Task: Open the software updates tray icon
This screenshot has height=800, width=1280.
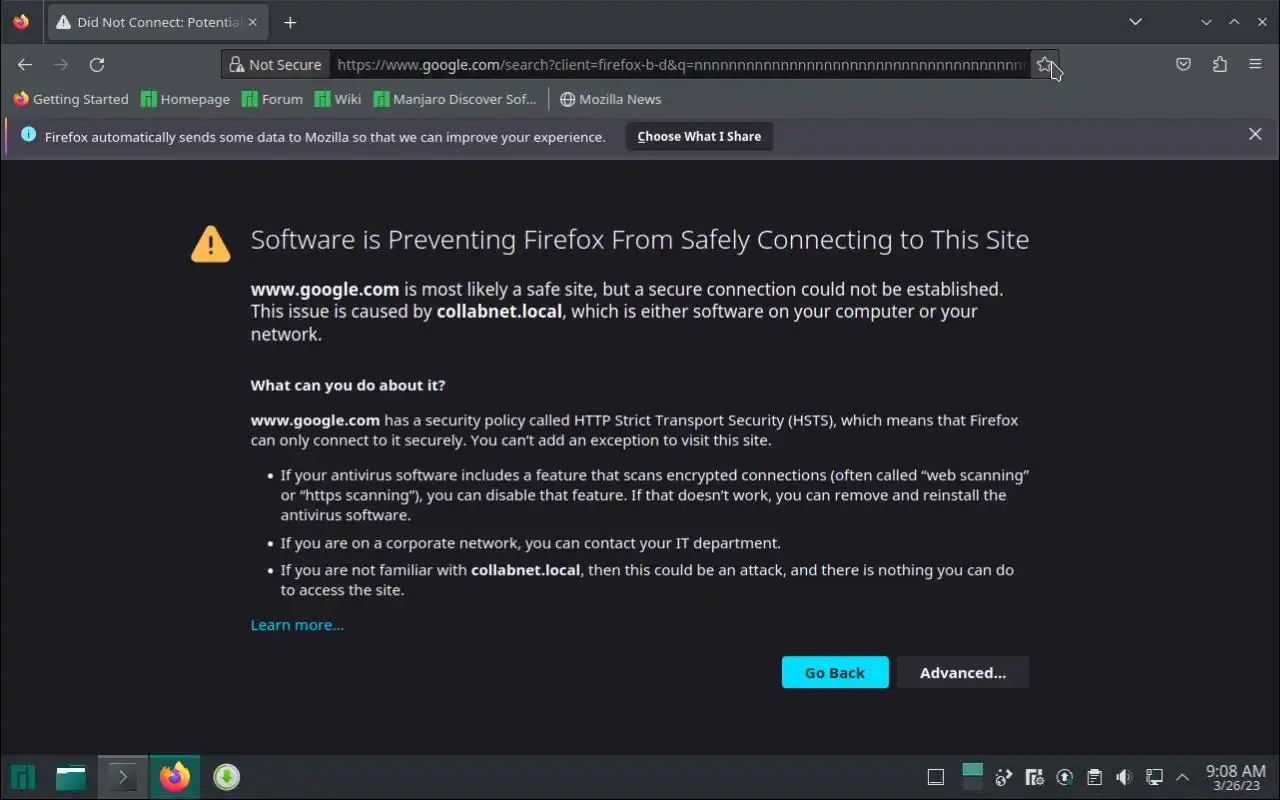Action: pyautogui.click(x=1065, y=777)
